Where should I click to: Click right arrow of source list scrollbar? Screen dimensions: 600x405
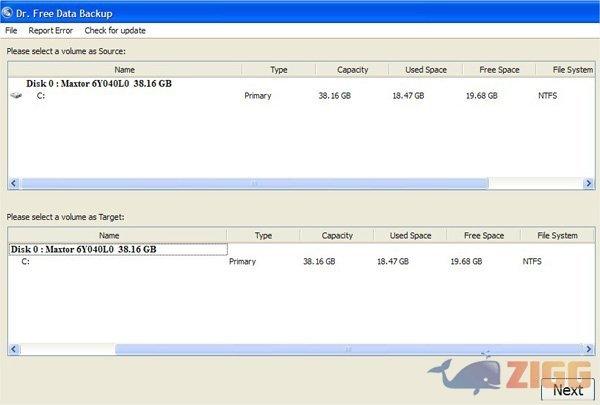[x=588, y=184]
